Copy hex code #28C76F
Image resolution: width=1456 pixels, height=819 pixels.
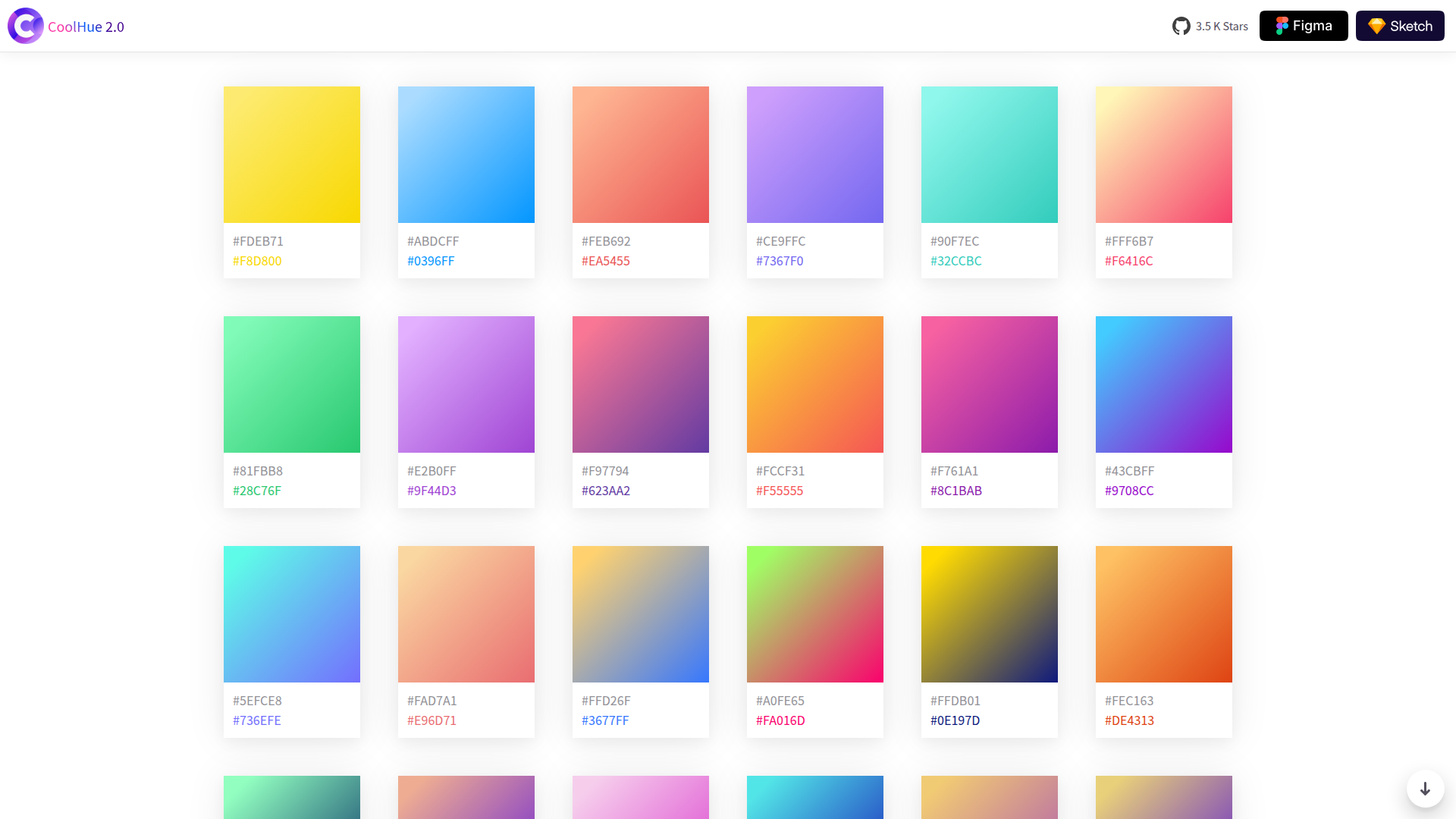(257, 491)
